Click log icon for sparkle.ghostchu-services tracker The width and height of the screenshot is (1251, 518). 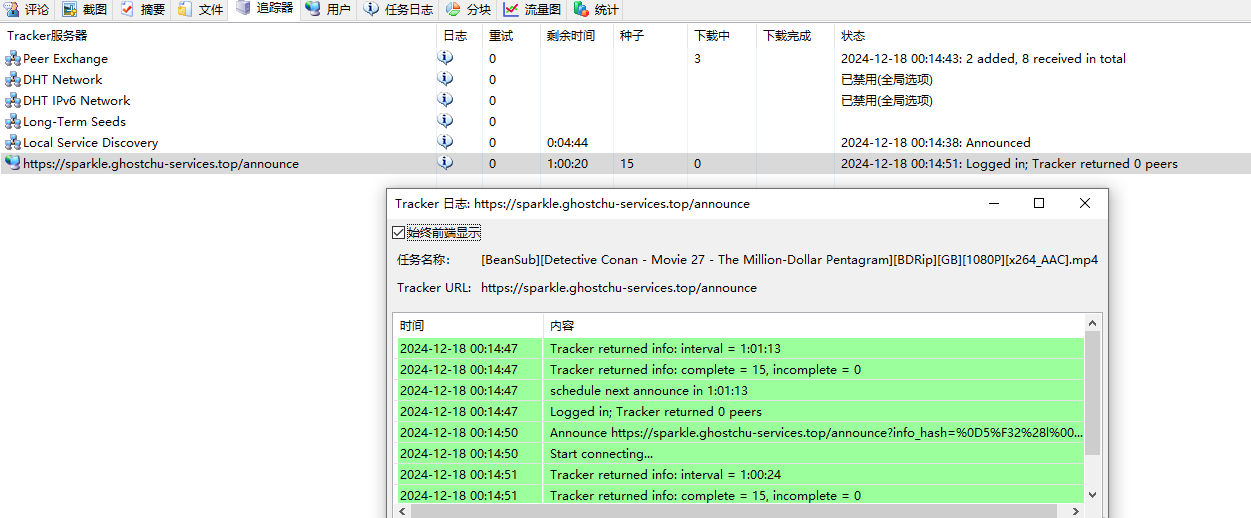click(x=445, y=163)
